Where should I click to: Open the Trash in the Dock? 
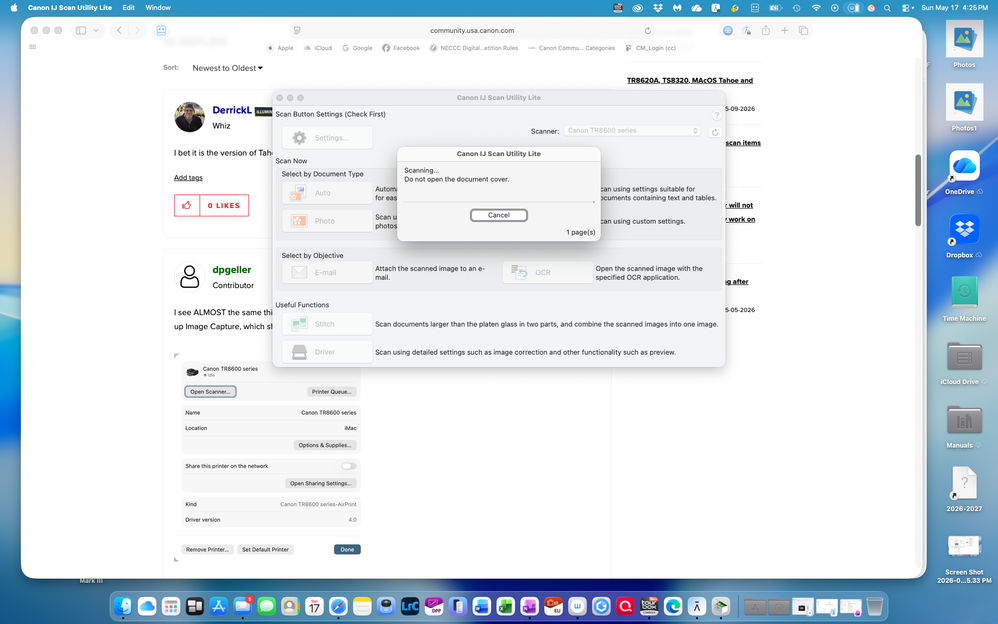point(874,606)
